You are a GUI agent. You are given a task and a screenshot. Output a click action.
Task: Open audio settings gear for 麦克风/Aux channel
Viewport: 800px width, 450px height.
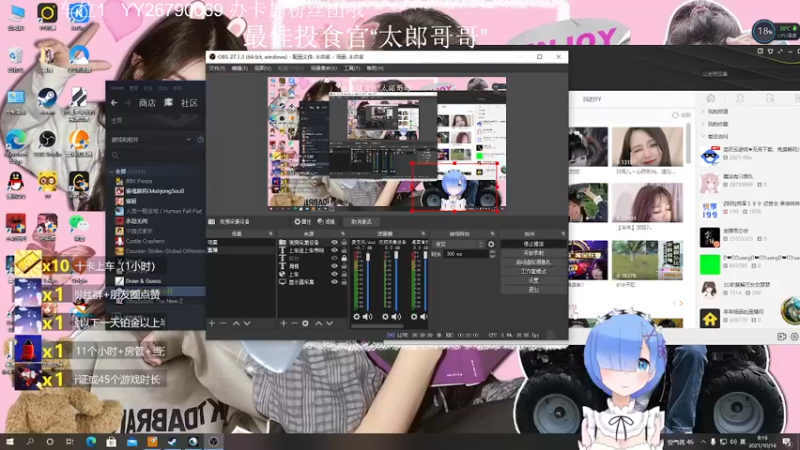click(x=357, y=317)
